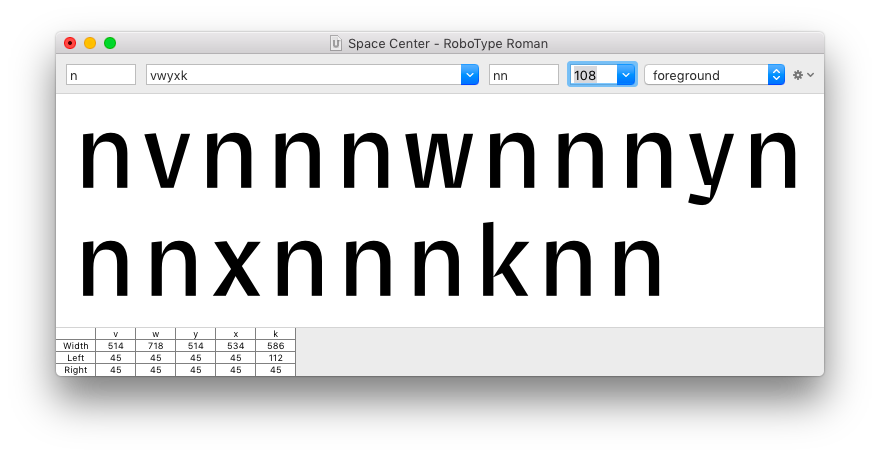Click the Right value 45 for w

(x=155, y=370)
